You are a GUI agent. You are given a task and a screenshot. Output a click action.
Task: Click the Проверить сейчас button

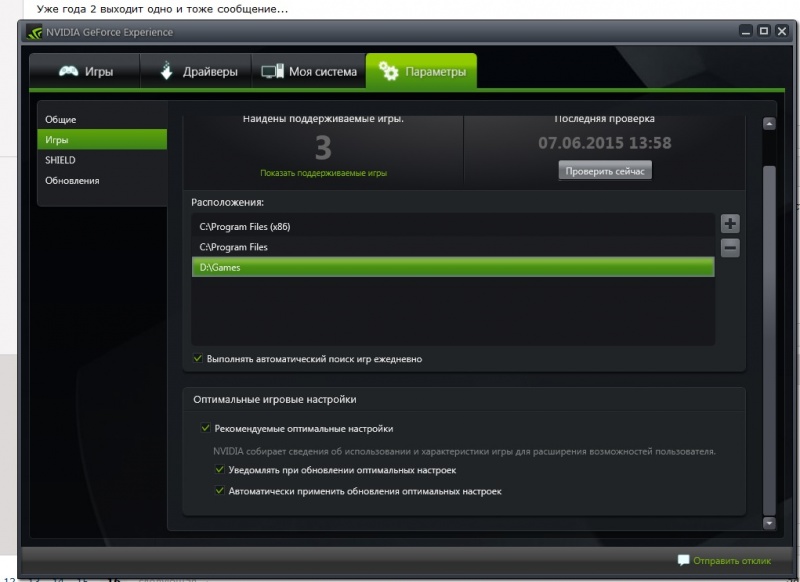click(605, 171)
